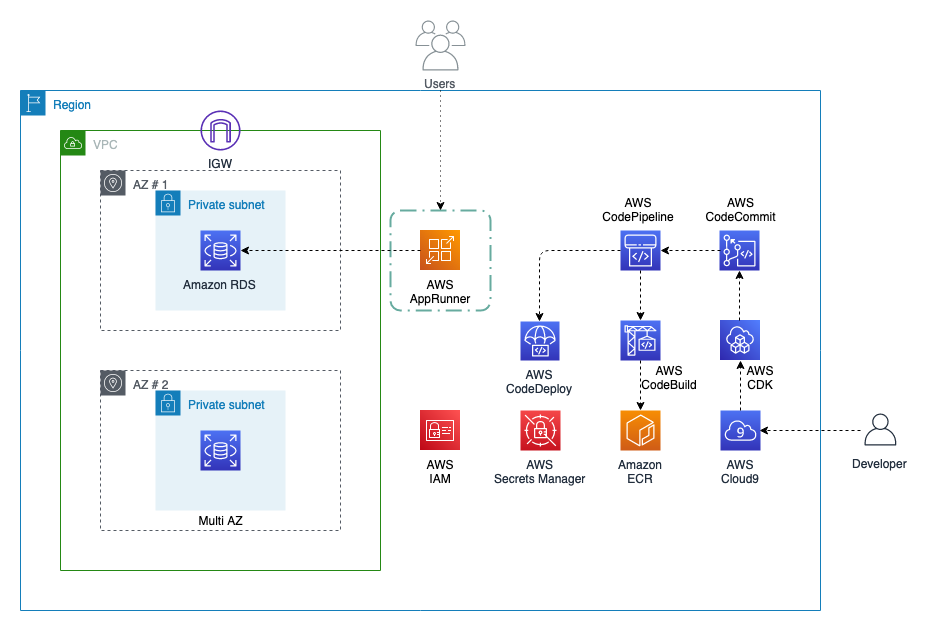Image resolution: width=928 pixels, height=631 pixels.
Task: Click 'Private subnet' label in AZ # 2
Action: (x=226, y=405)
